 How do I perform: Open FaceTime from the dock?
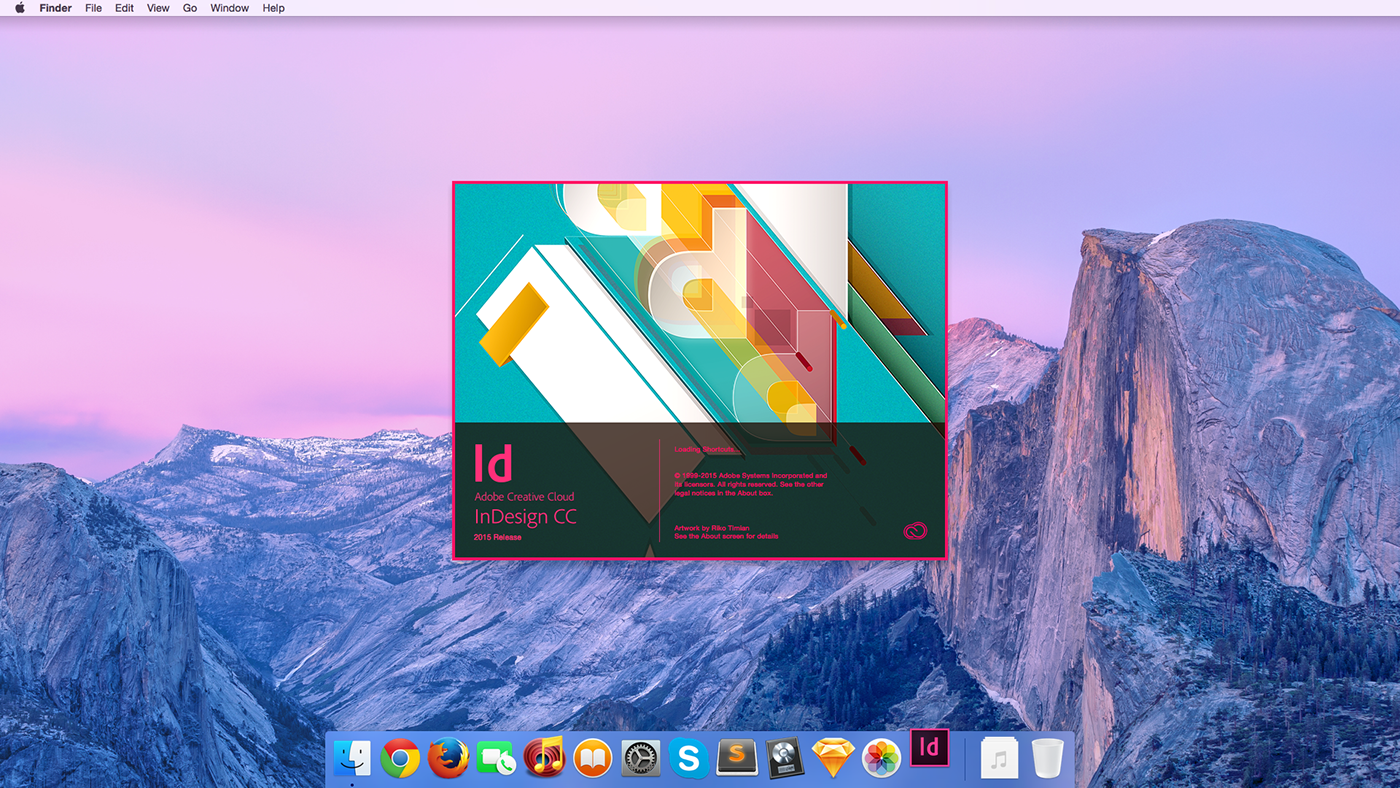click(x=496, y=759)
